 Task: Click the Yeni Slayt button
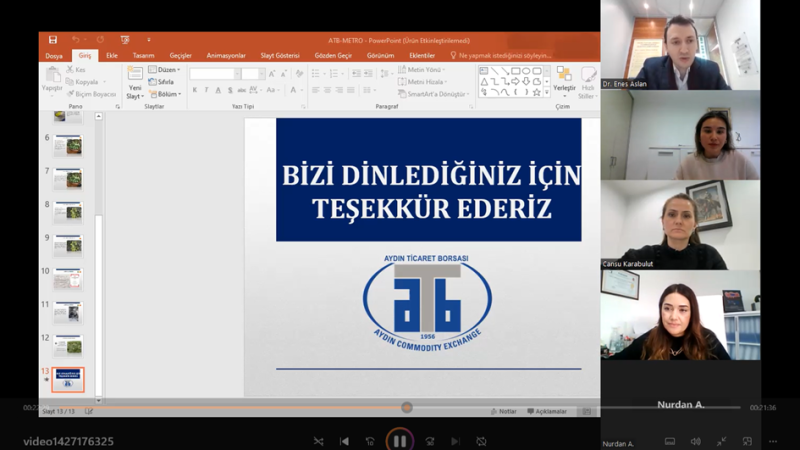135,83
